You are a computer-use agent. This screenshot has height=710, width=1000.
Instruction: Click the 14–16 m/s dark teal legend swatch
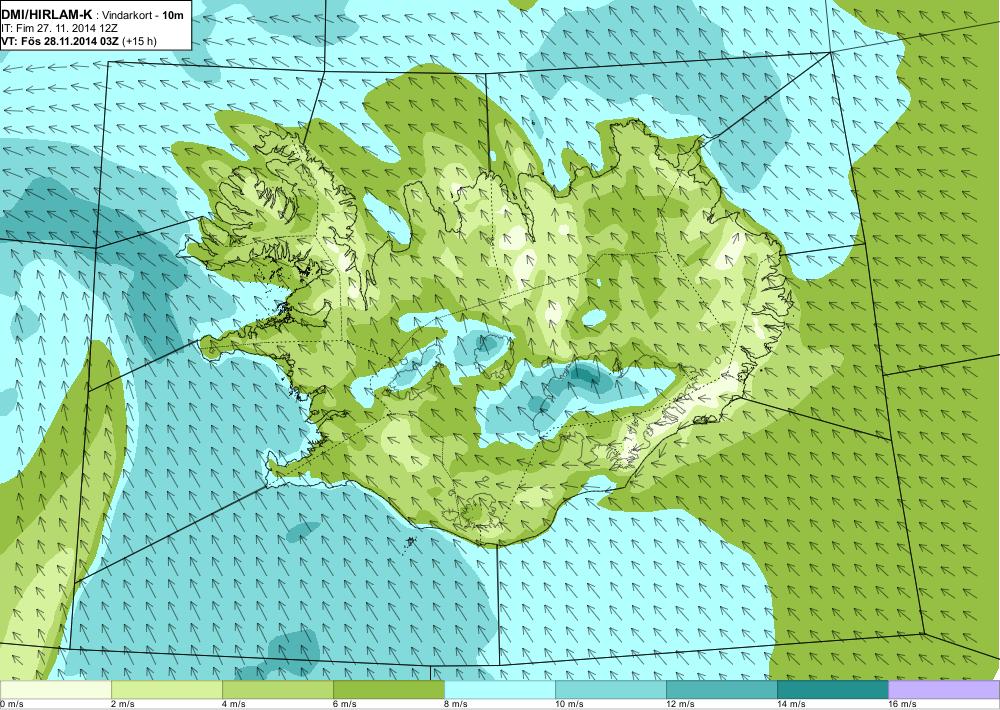click(x=832, y=690)
